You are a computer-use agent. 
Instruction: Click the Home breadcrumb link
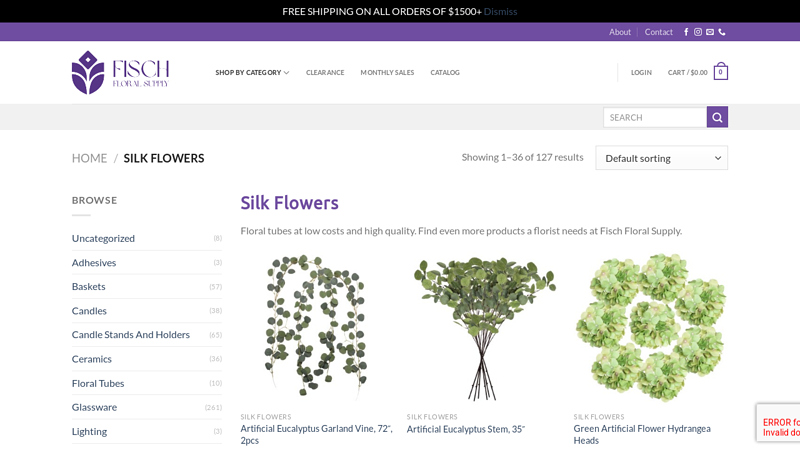coord(89,158)
